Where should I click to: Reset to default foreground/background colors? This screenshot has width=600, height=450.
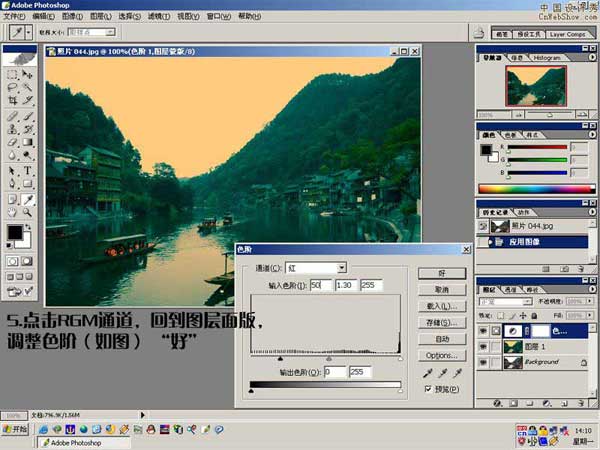point(9,245)
